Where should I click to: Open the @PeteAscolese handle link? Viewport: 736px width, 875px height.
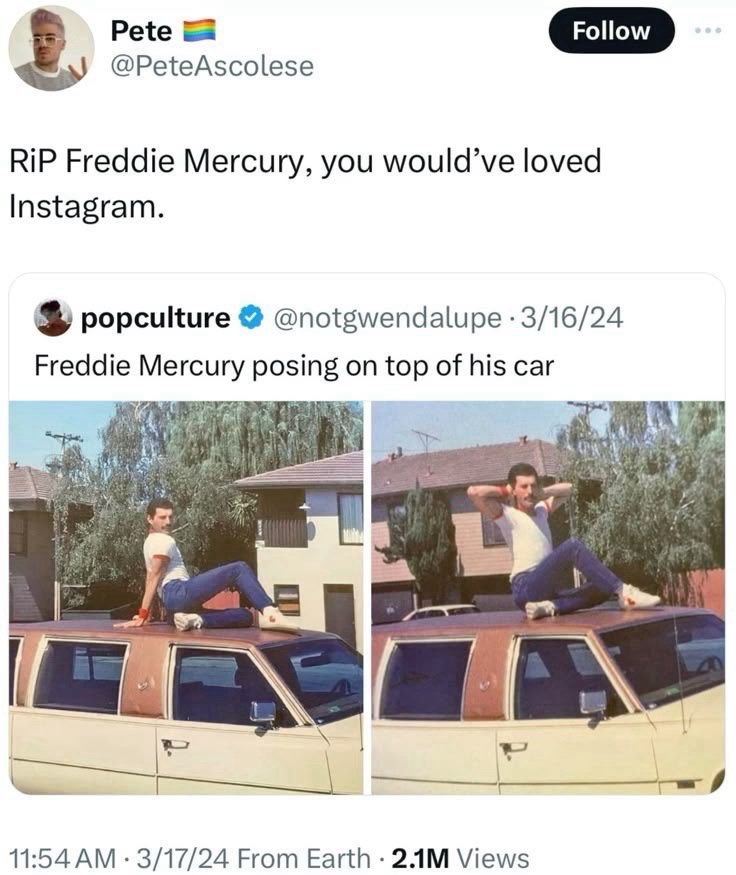tap(213, 66)
